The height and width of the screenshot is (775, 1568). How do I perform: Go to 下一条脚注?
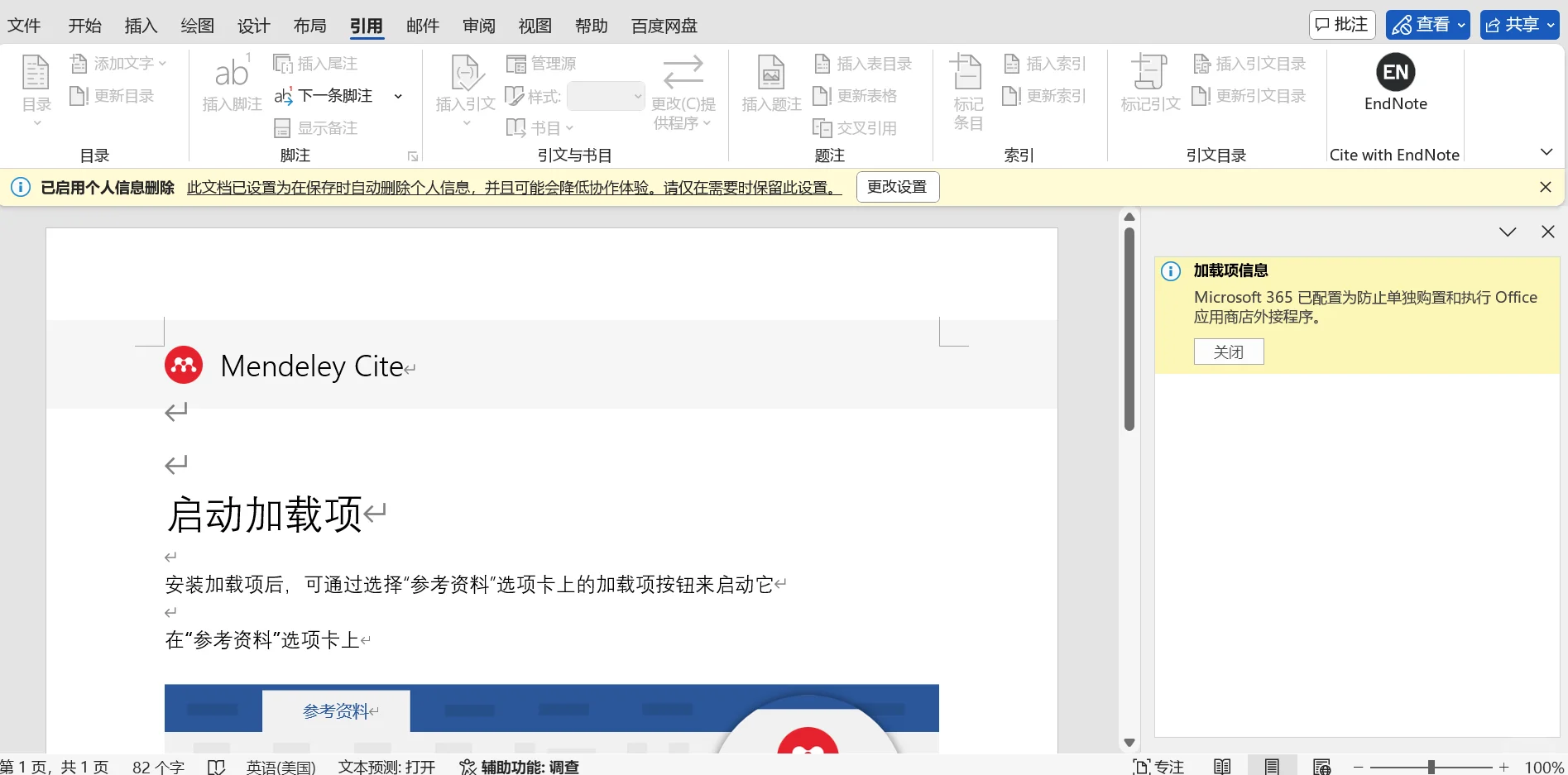tap(324, 96)
